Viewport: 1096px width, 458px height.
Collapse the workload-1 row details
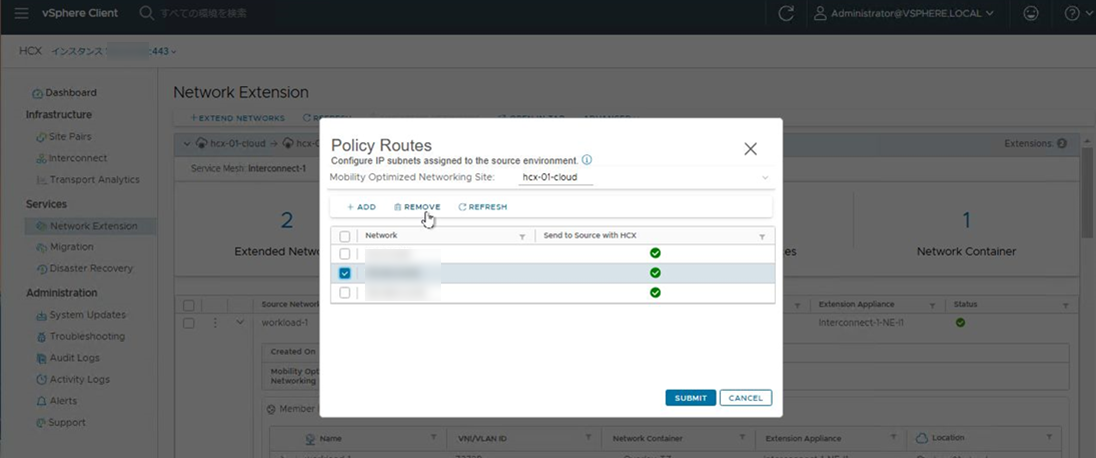(x=240, y=322)
